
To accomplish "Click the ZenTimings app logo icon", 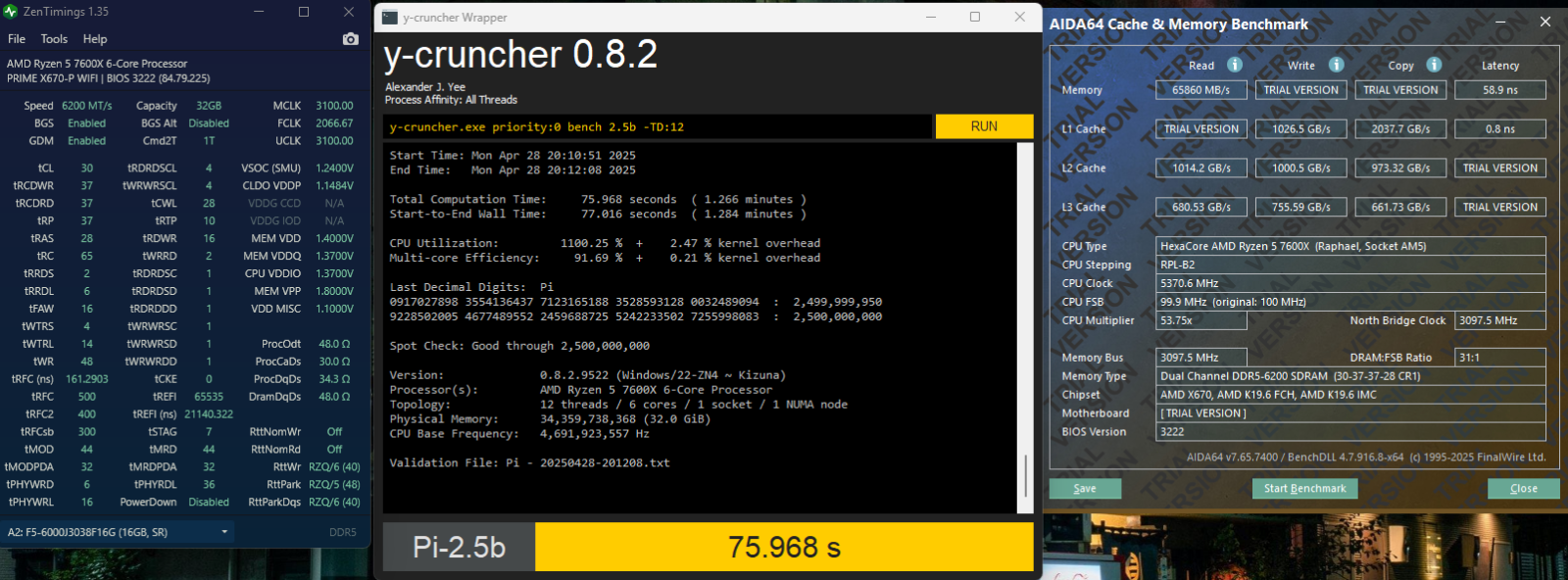I will pyautogui.click(x=11, y=12).
